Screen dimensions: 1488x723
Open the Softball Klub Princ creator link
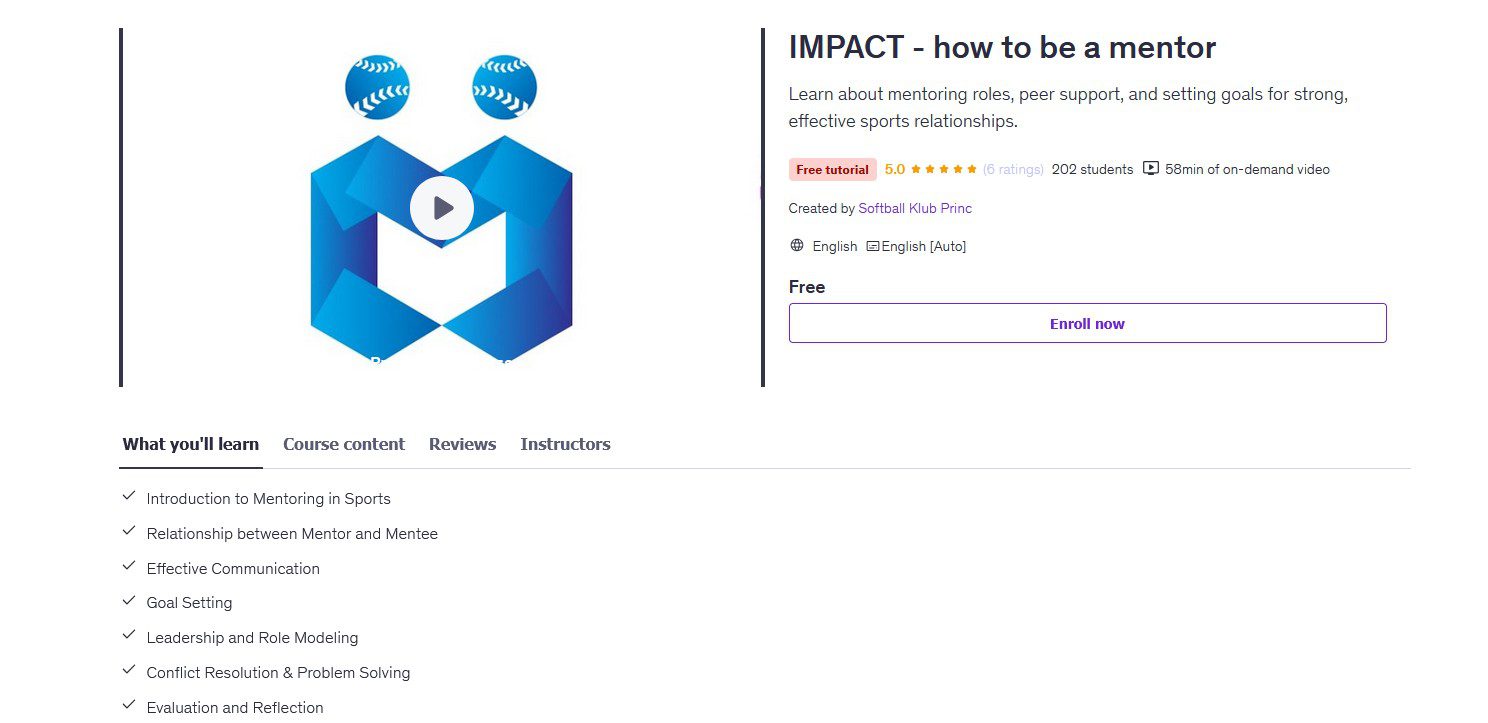[x=915, y=208]
